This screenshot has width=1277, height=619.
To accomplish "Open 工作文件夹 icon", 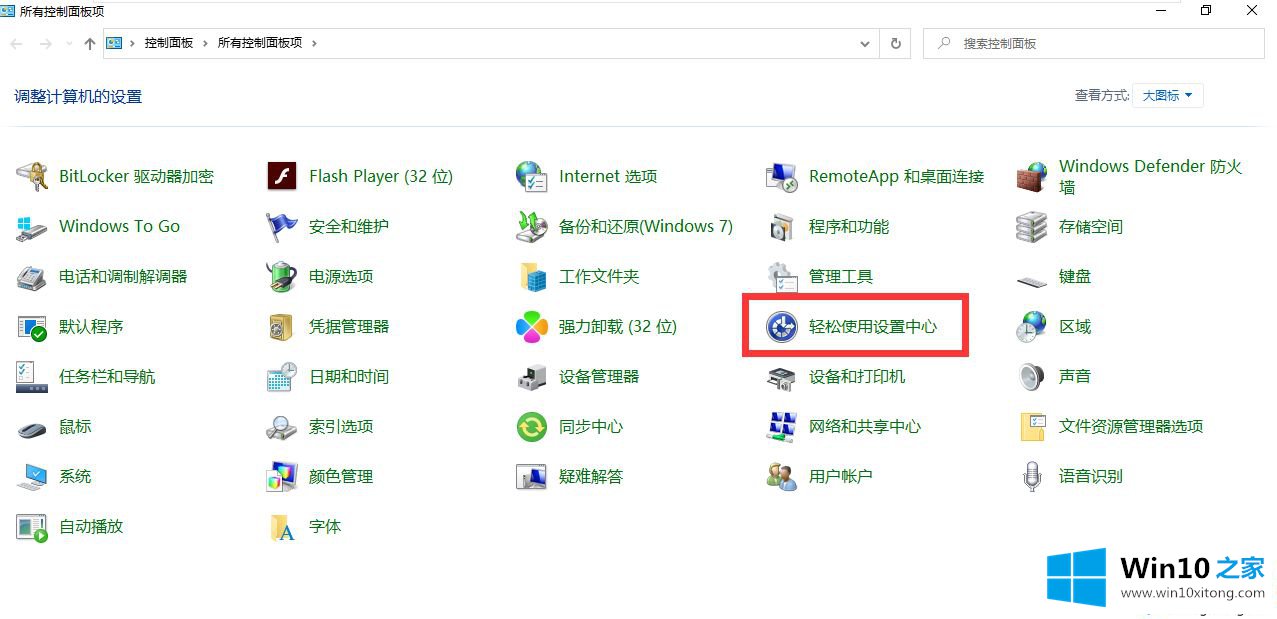I will coord(532,277).
